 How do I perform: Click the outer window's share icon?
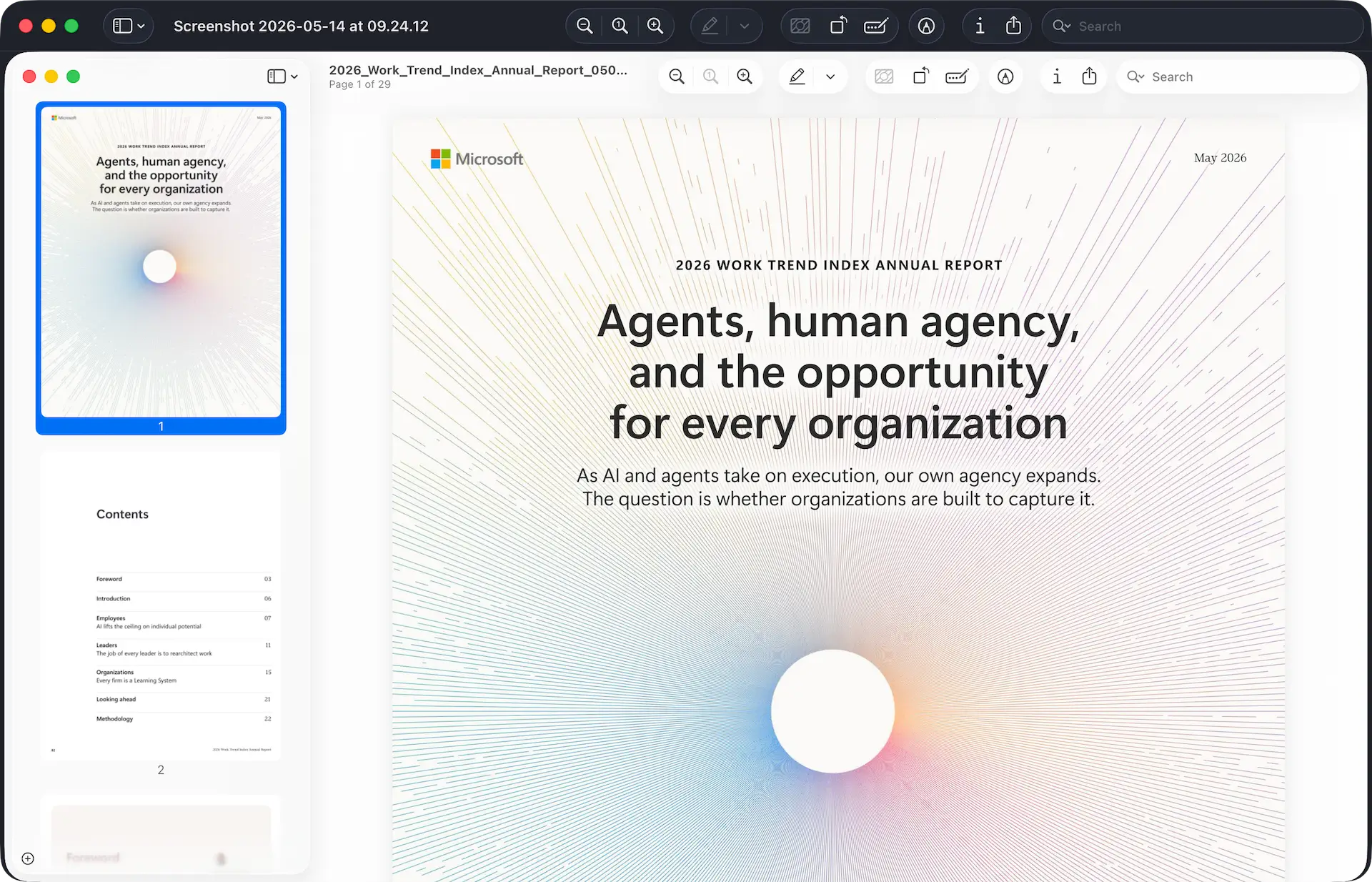coord(1013,26)
